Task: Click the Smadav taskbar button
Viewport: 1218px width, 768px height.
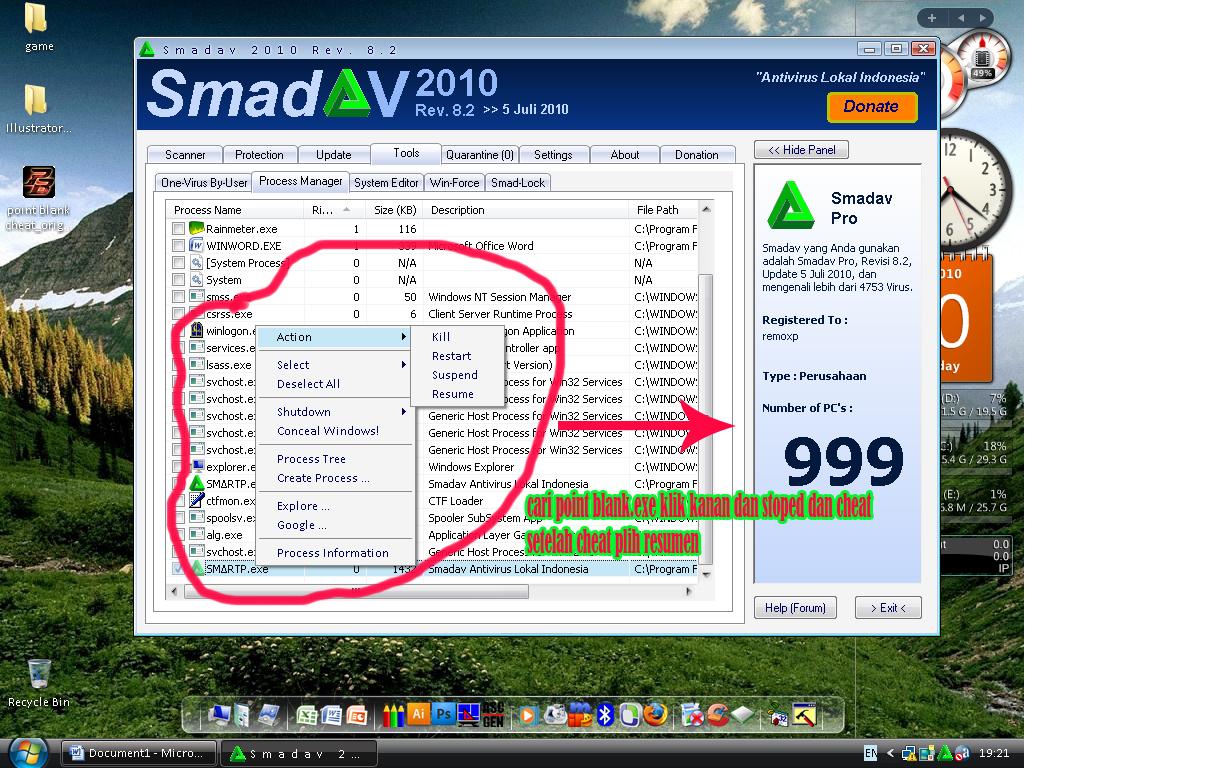Action: (299, 753)
